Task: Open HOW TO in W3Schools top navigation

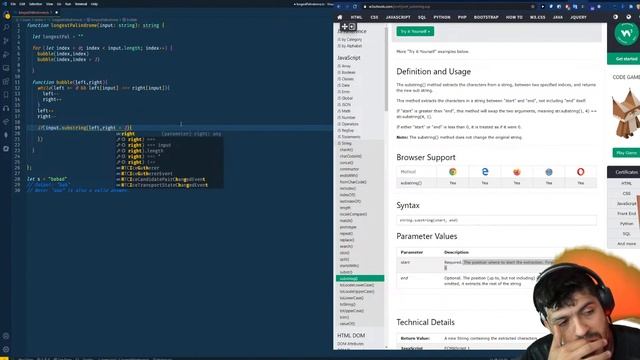Action: point(514,17)
